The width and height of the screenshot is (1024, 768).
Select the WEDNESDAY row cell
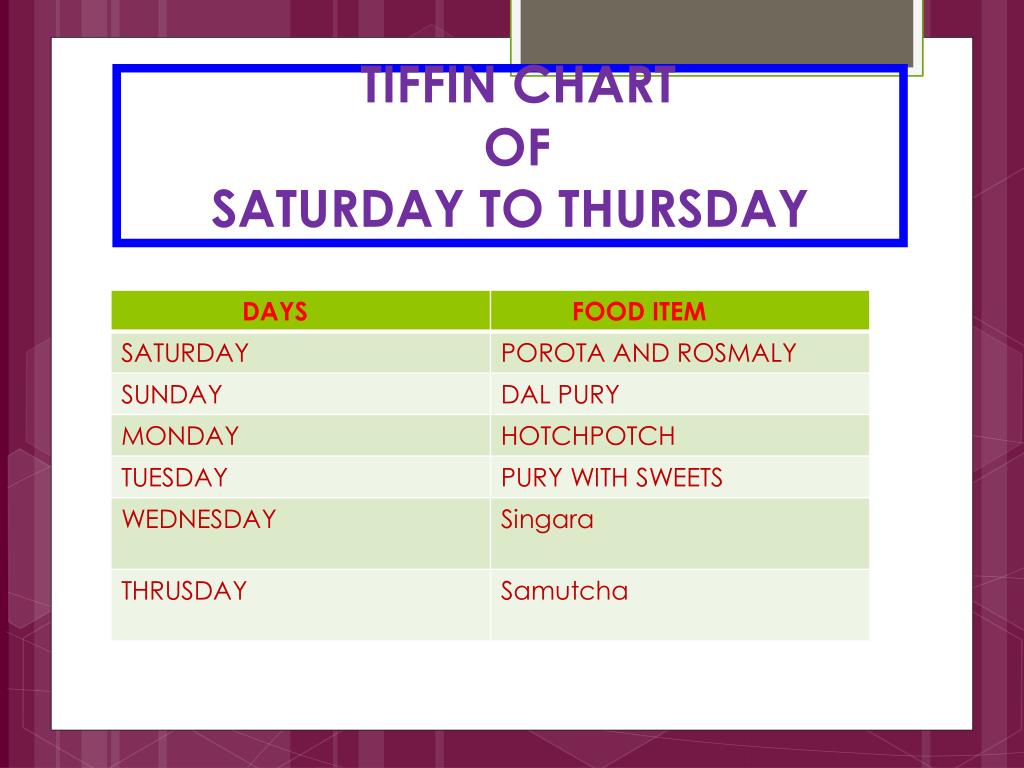(300, 534)
